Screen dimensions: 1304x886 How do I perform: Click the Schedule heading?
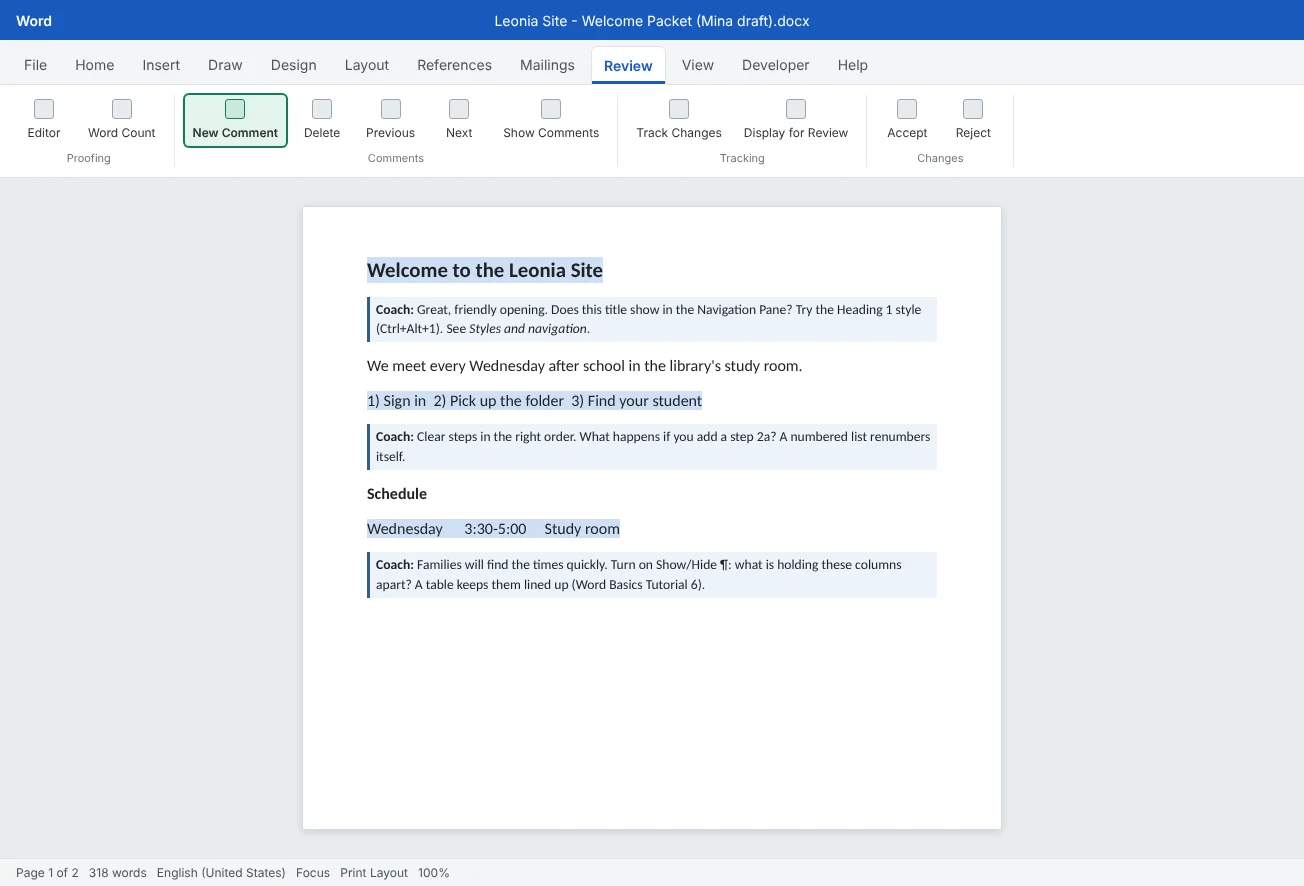coord(397,494)
